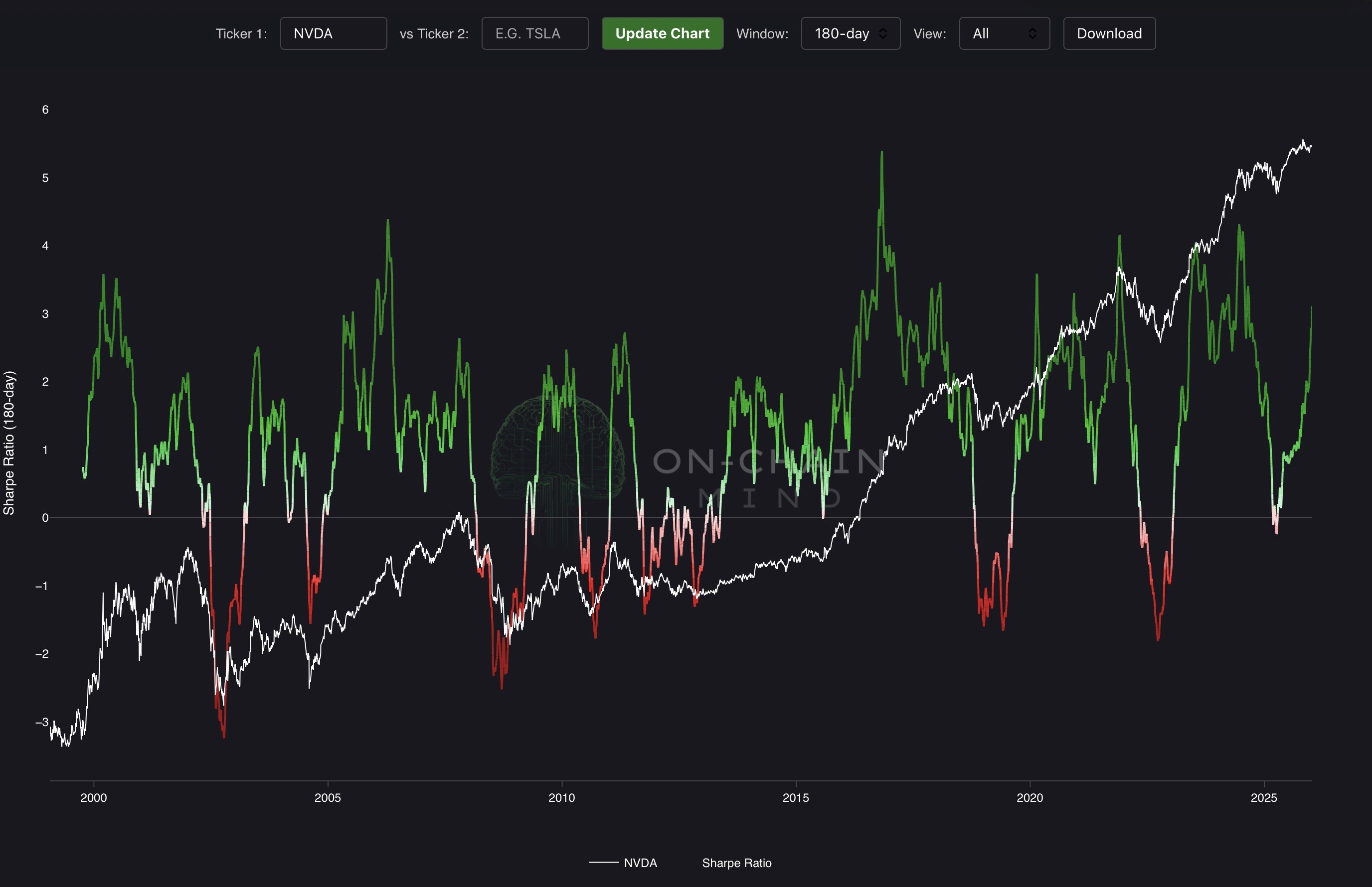Click the 0 label on the y-axis
This screenshot has width=1372, height=887.
[45, 518]
